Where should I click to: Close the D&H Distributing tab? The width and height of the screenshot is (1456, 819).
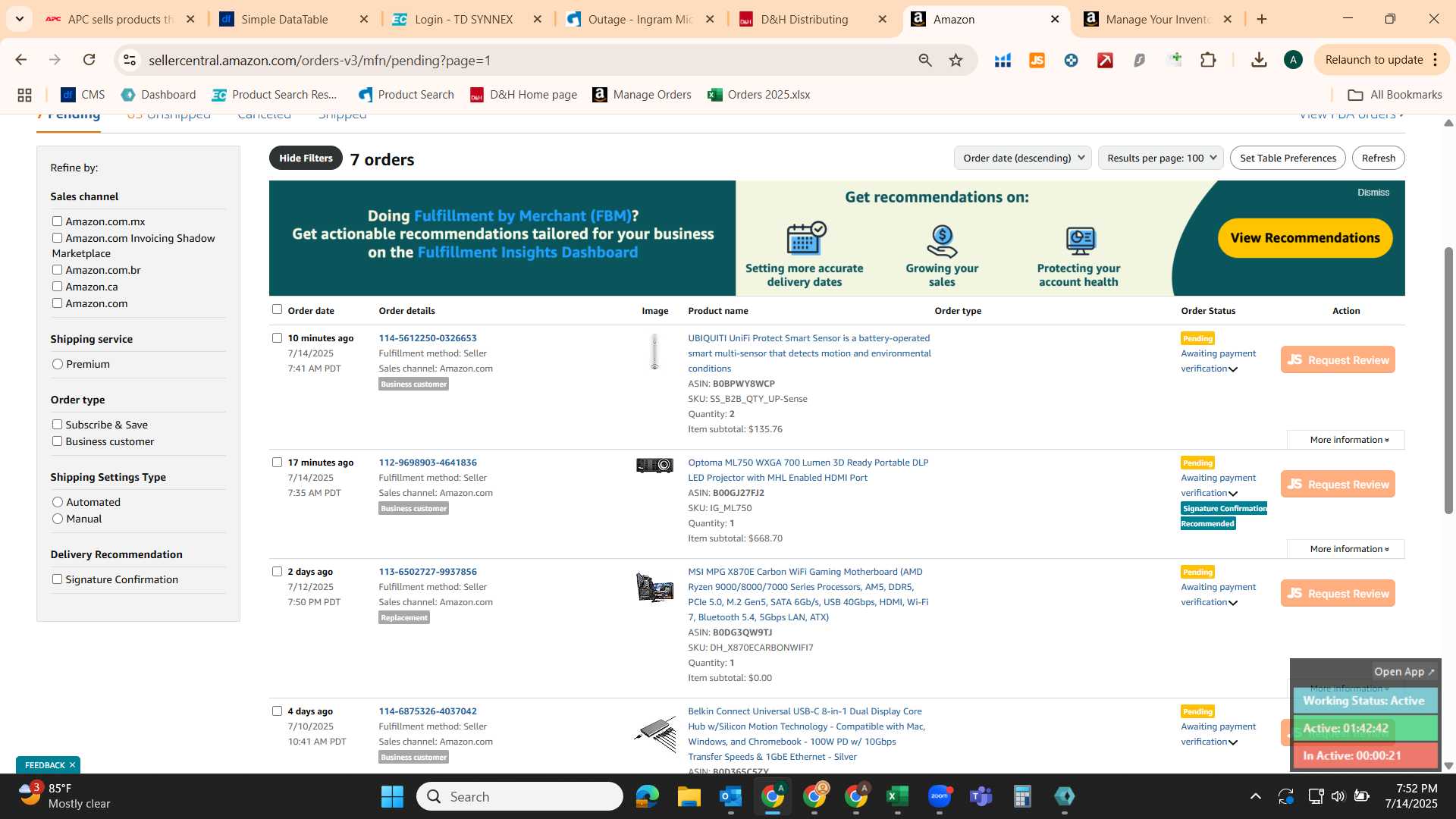882,19
